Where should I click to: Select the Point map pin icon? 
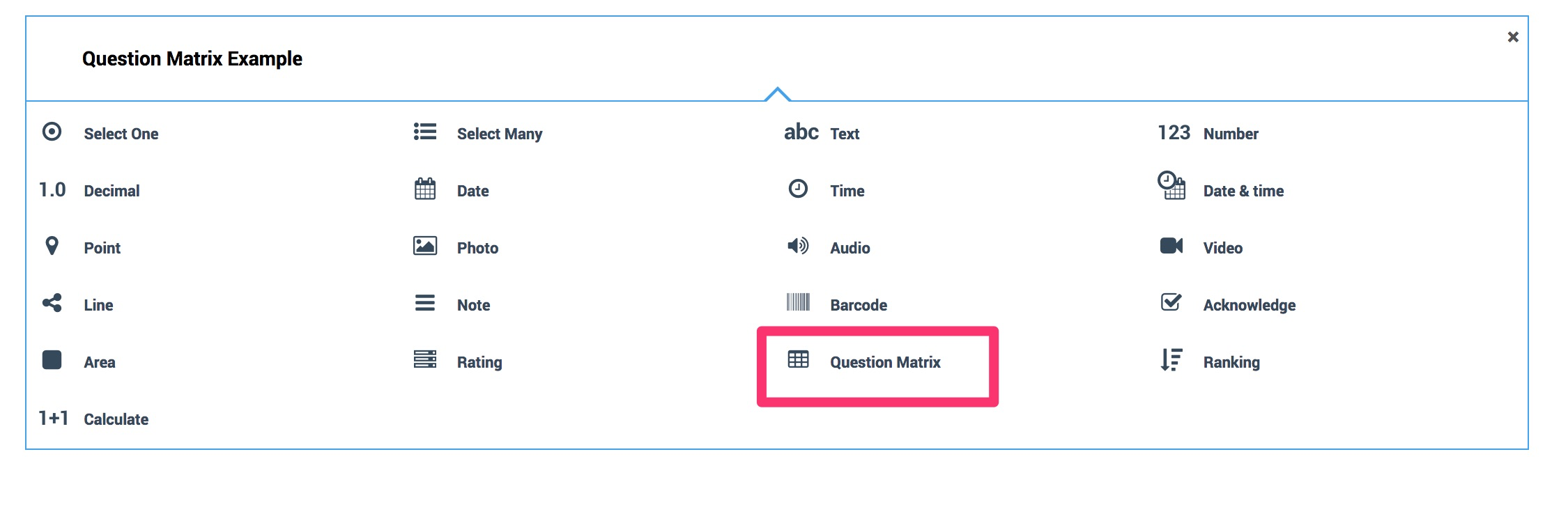point(52,246)
